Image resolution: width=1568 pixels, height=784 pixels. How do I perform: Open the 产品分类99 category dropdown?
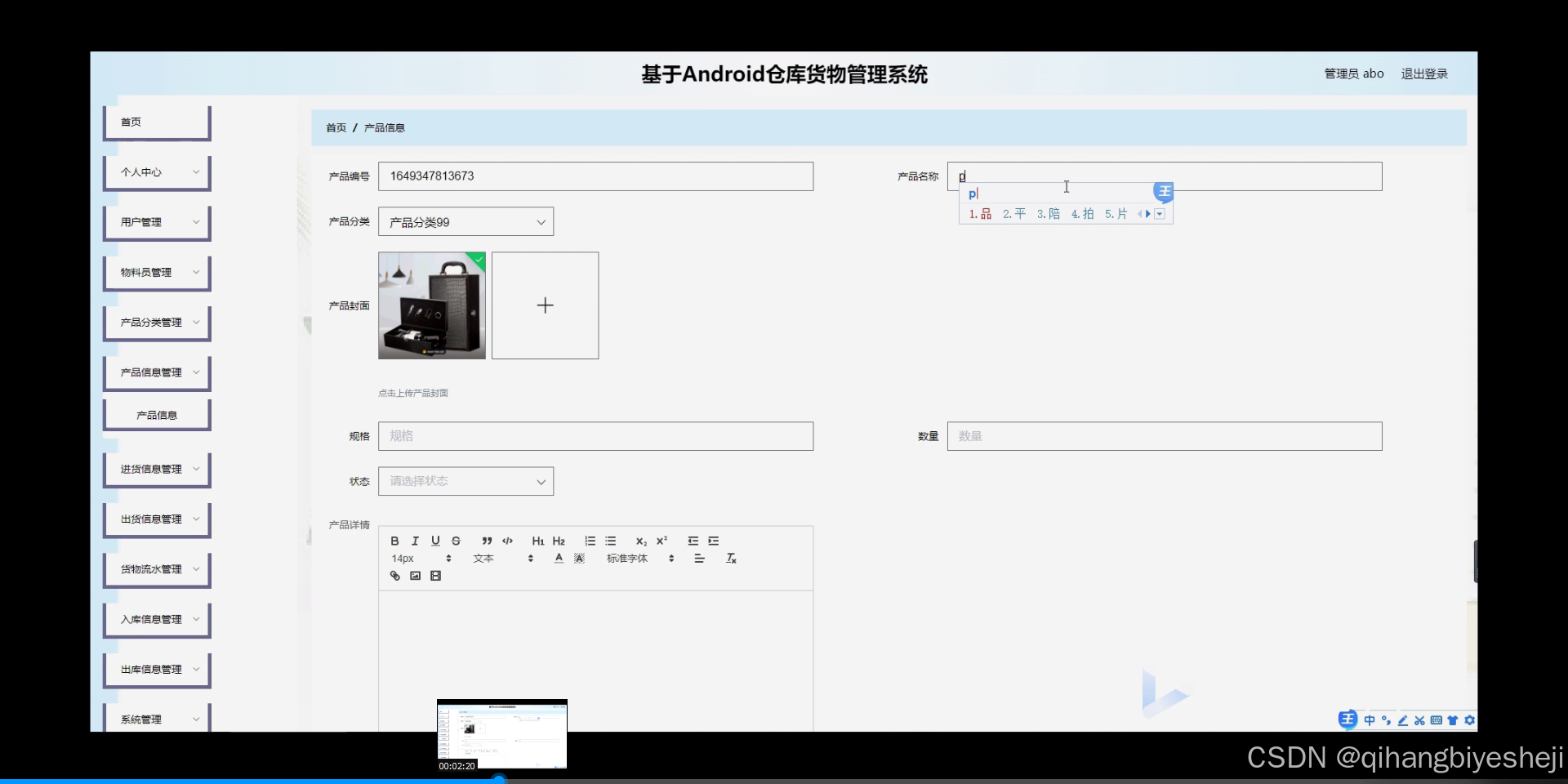tap(465, 221)
